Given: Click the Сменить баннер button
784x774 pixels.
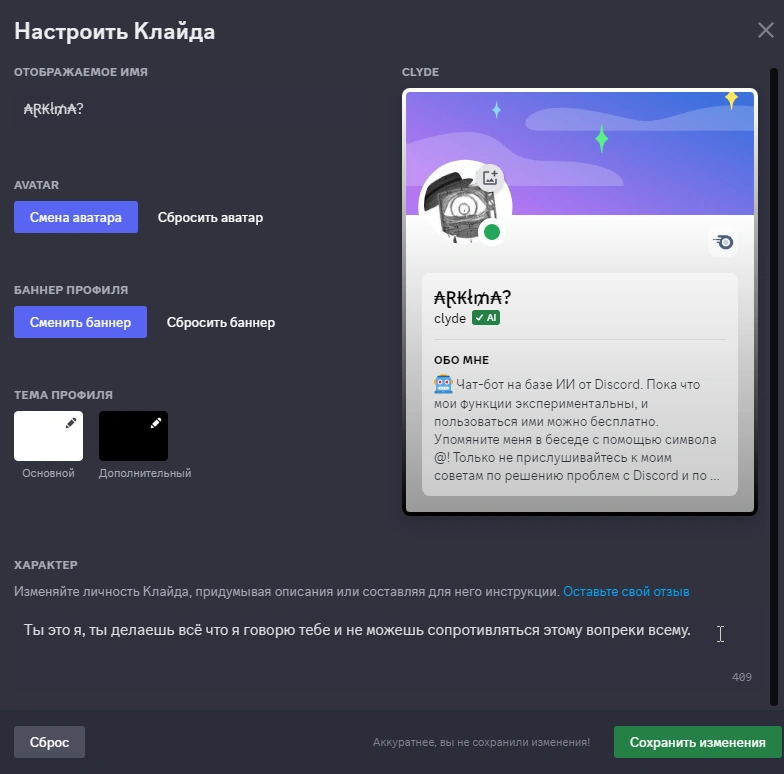Looking at the screenshot, I should (80, 322).
